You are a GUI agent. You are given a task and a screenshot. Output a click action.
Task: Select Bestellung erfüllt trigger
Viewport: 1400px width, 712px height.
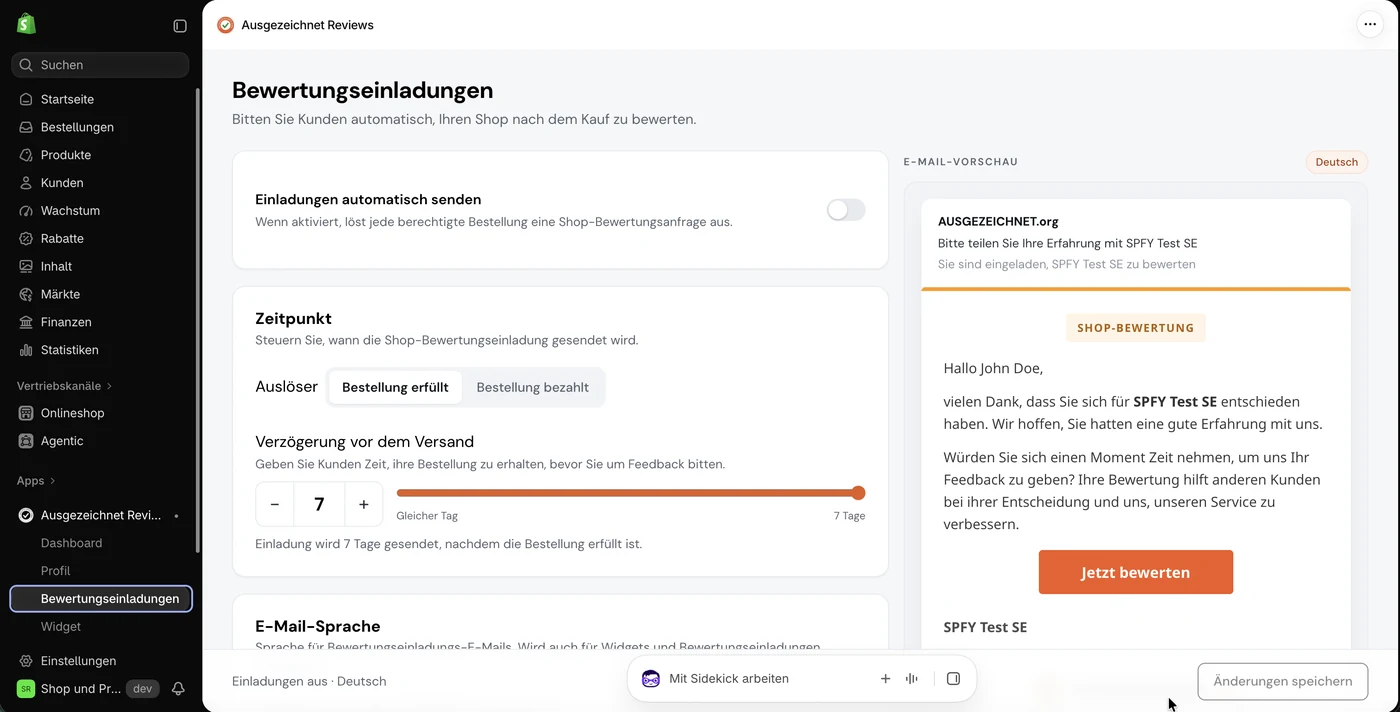[x=395, y=387]
